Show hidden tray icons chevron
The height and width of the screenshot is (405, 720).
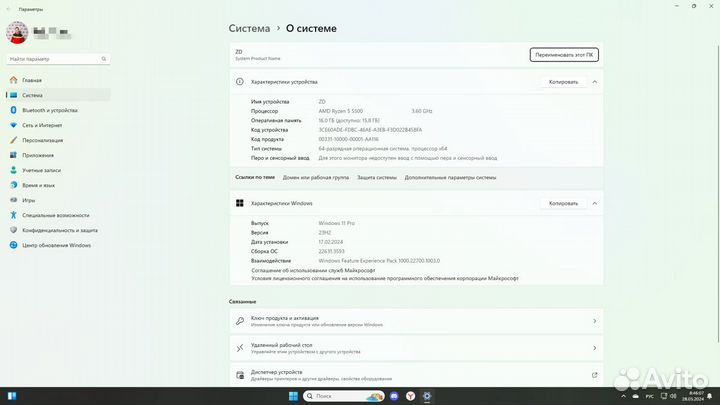[x=623, y=396]
